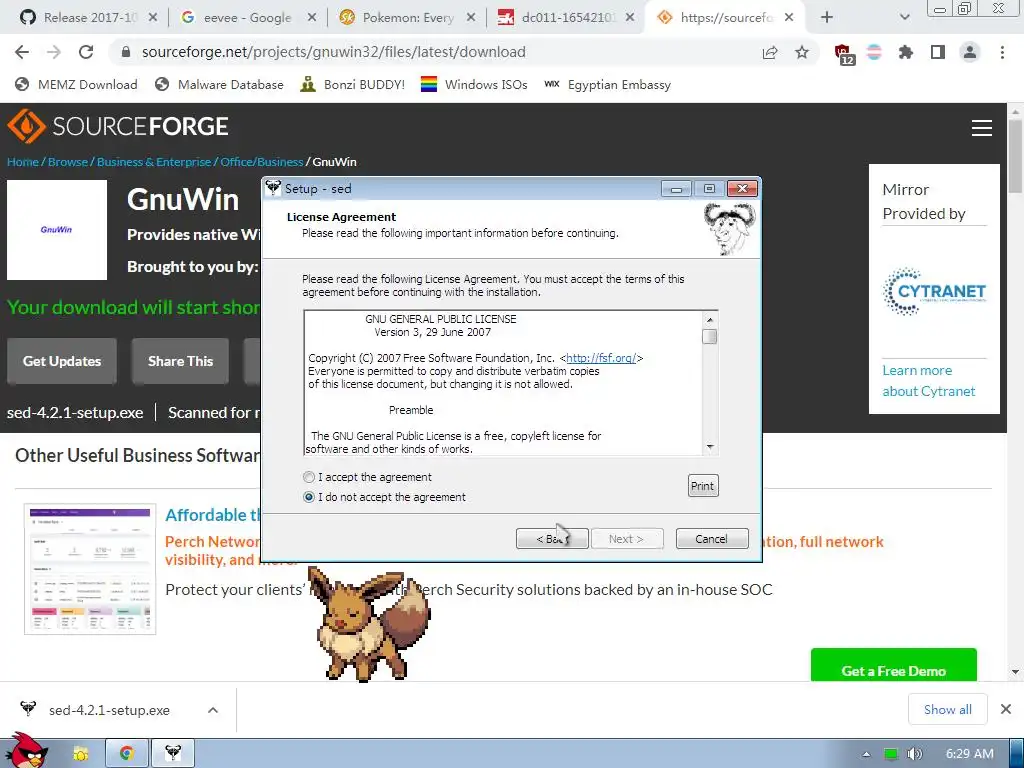
Task: Click the SourceForge logo
Action: 118,126
